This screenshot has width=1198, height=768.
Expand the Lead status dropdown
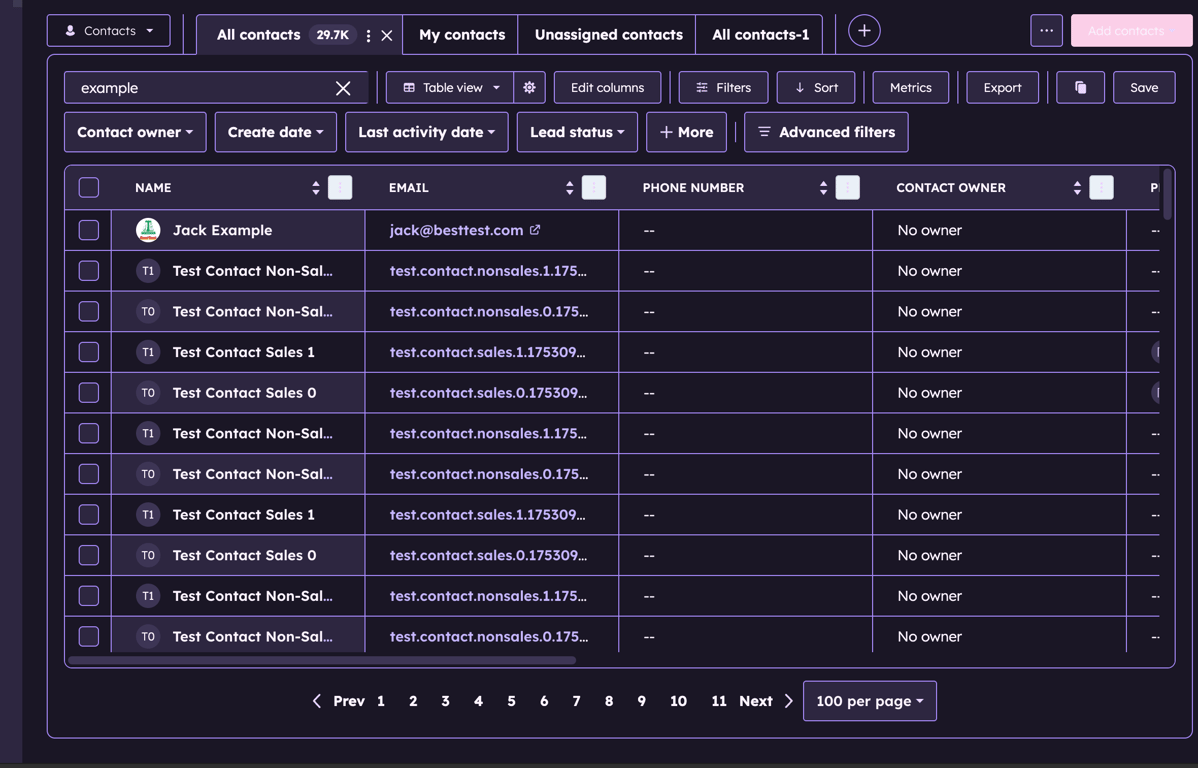coord(577,132)
